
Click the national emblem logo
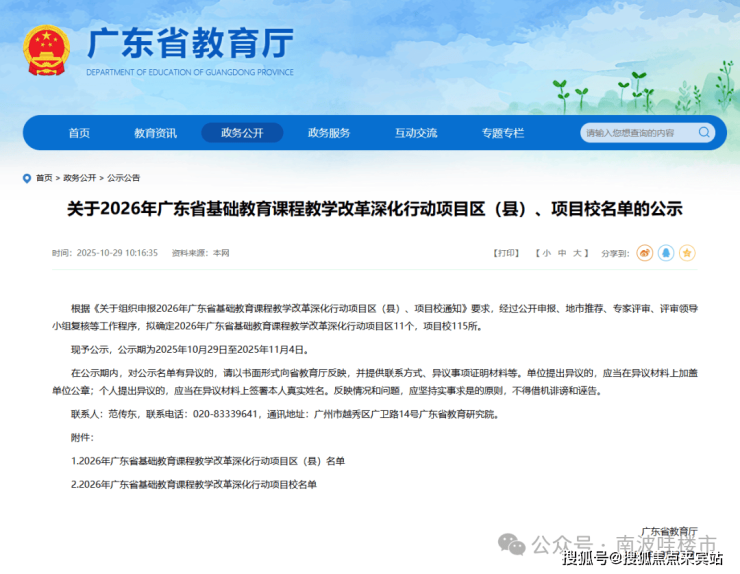pyautogui.click(x=46, y=48)
